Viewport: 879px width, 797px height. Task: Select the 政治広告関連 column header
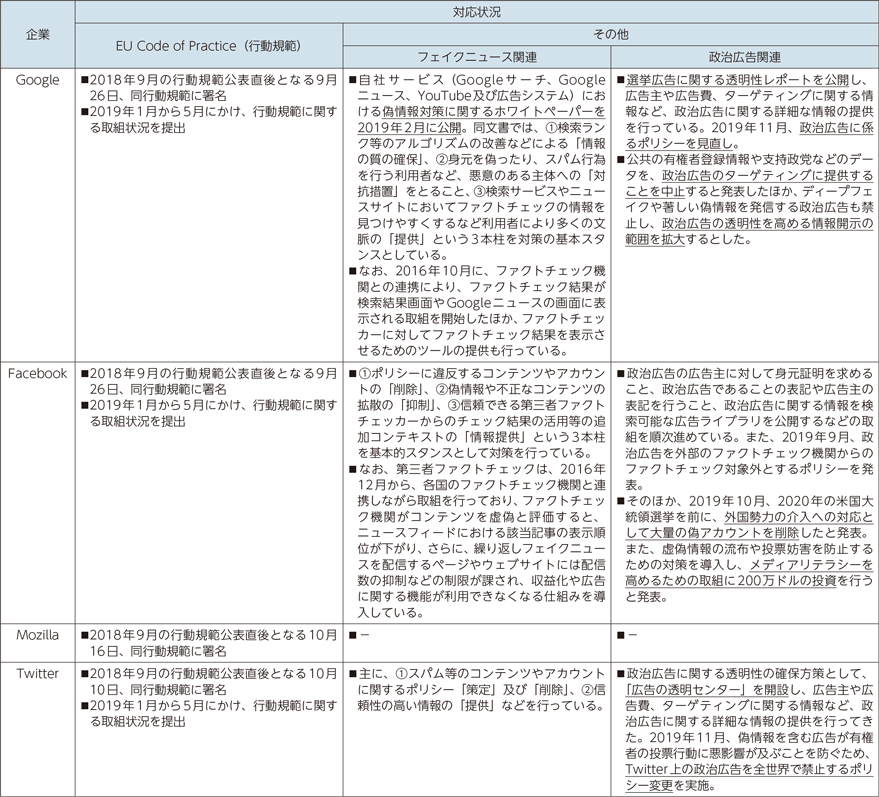744,57
